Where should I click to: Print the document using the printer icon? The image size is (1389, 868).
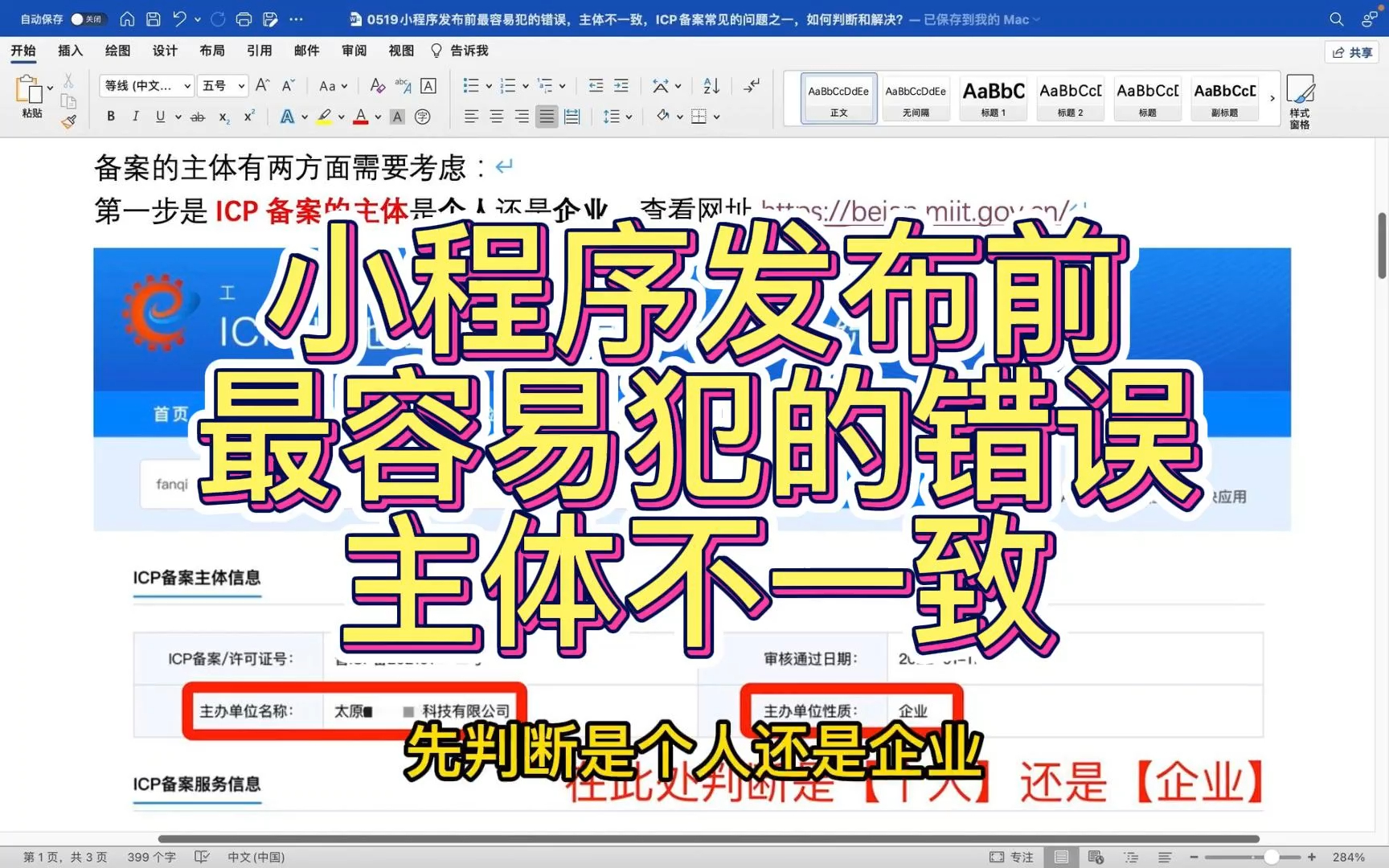[x=244, y=19]
